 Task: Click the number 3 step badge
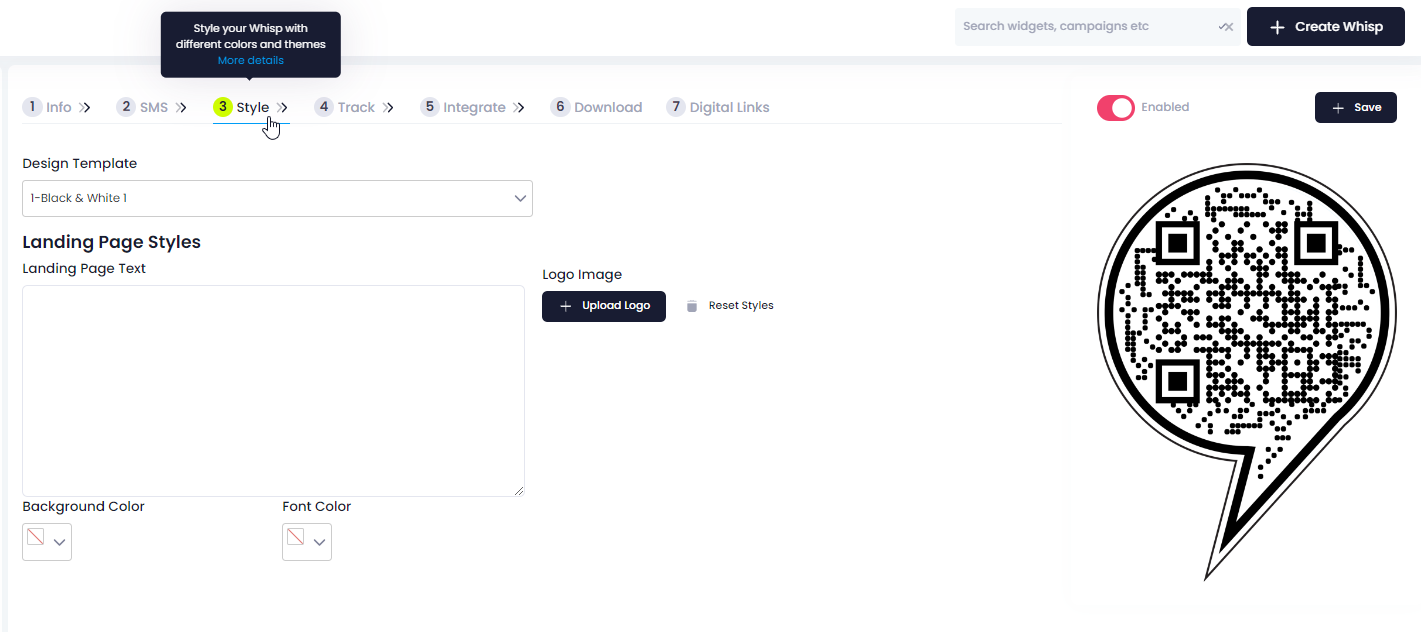pos(223,107)
